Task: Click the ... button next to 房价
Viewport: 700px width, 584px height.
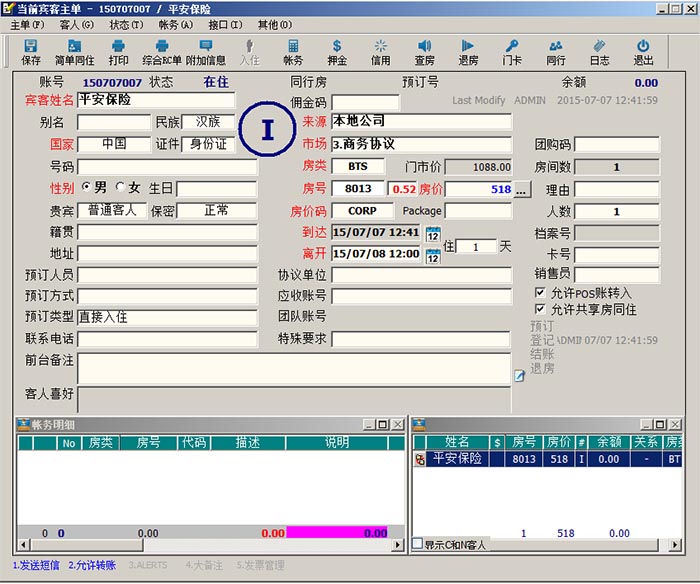Action: coord(521,190)
